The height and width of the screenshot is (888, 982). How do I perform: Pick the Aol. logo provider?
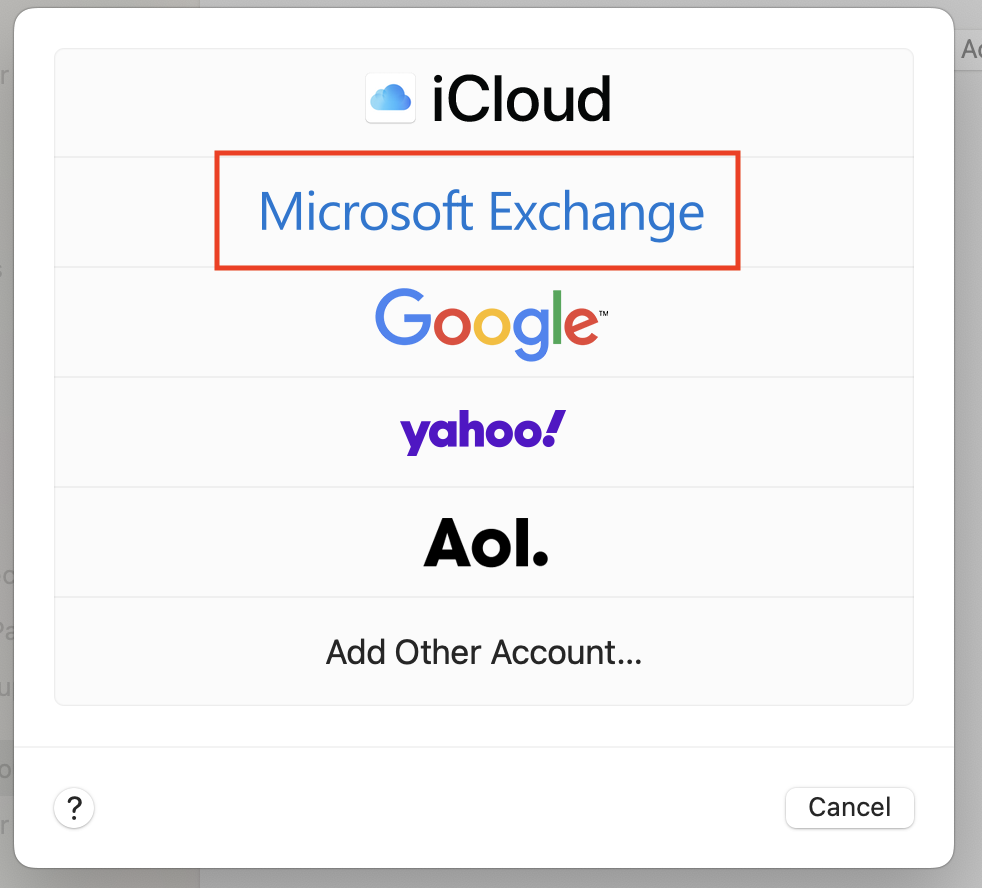[x=486, y=543]
